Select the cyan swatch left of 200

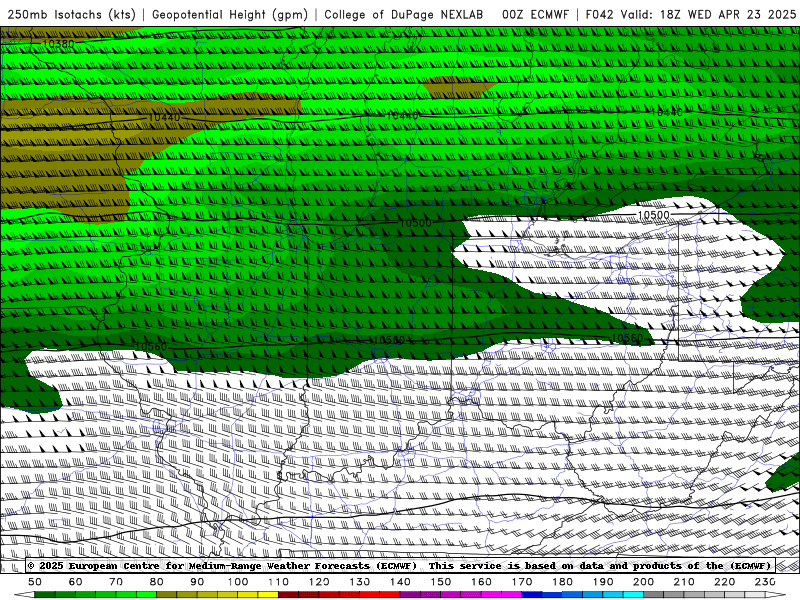pyautogui.click(x=634, y=595)
